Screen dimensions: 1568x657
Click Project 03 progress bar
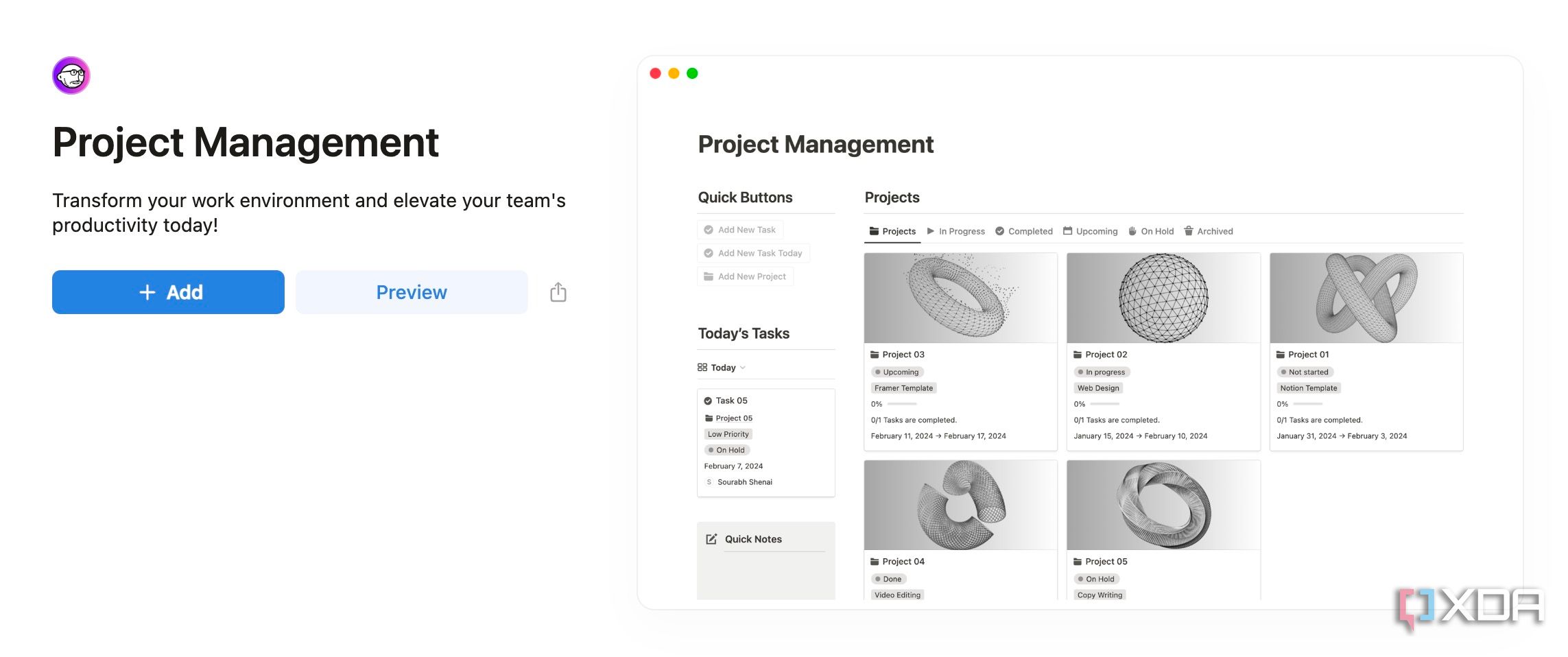point(901,404)
